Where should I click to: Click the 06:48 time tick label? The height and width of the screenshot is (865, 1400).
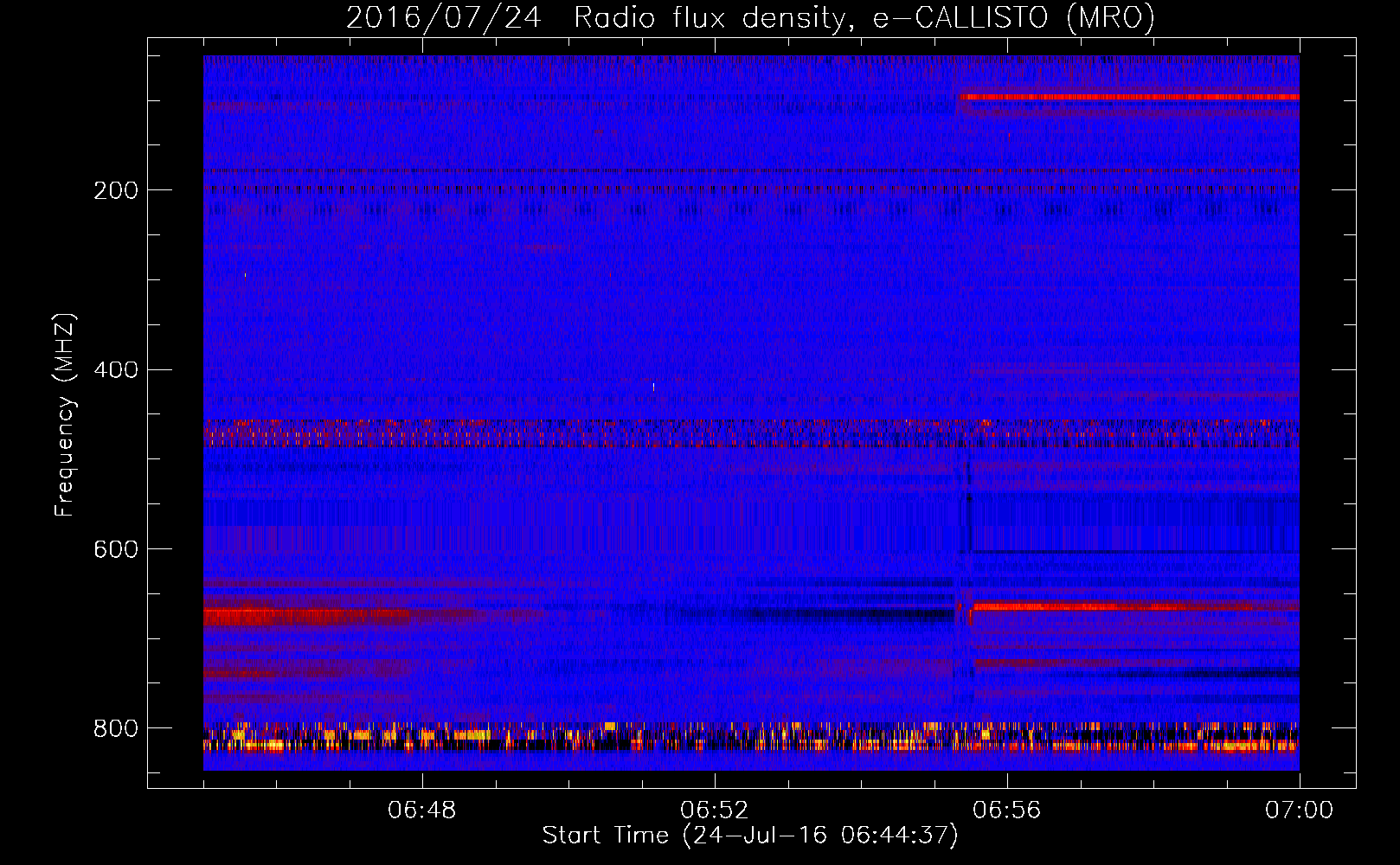click(422, 811)
